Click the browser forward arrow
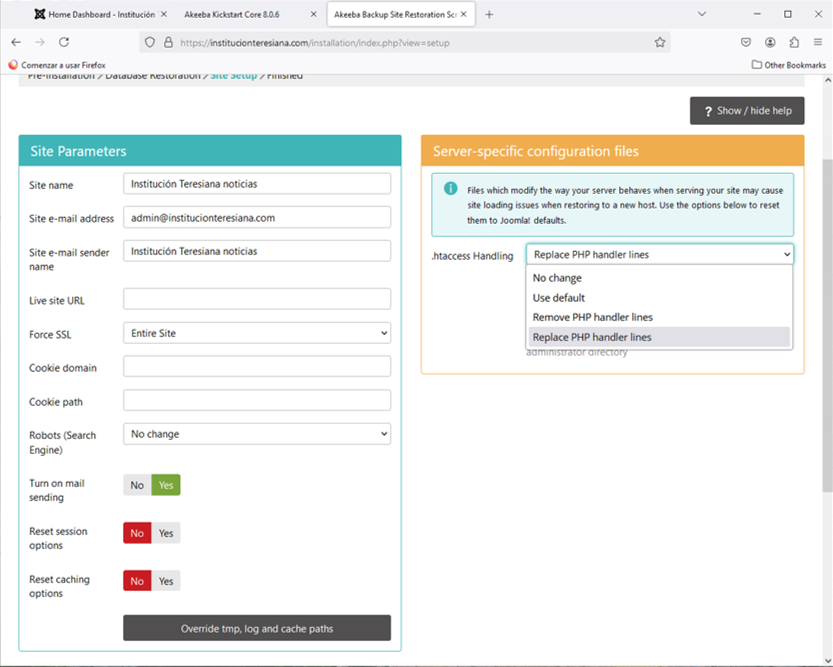 tap(40, 42)
